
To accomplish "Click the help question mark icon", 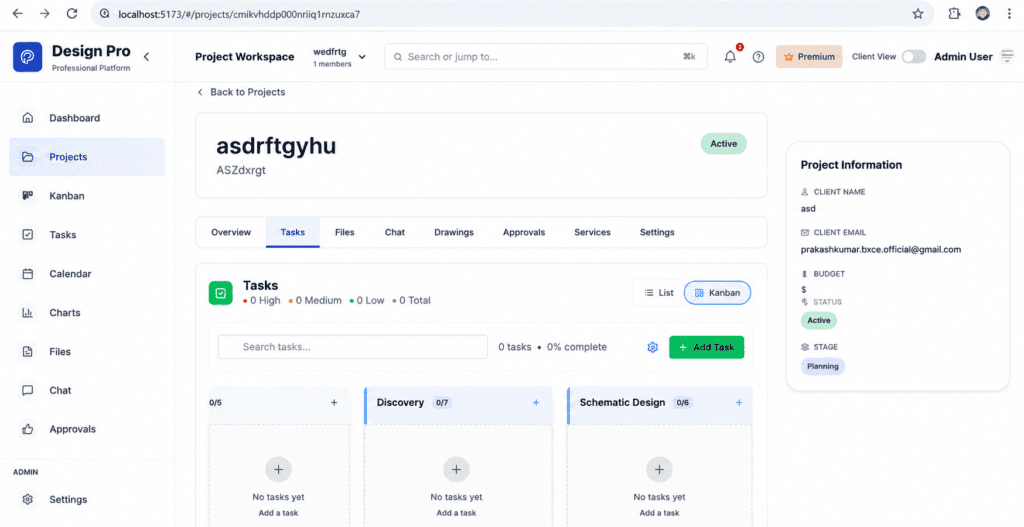I will [x=758, y=57].
